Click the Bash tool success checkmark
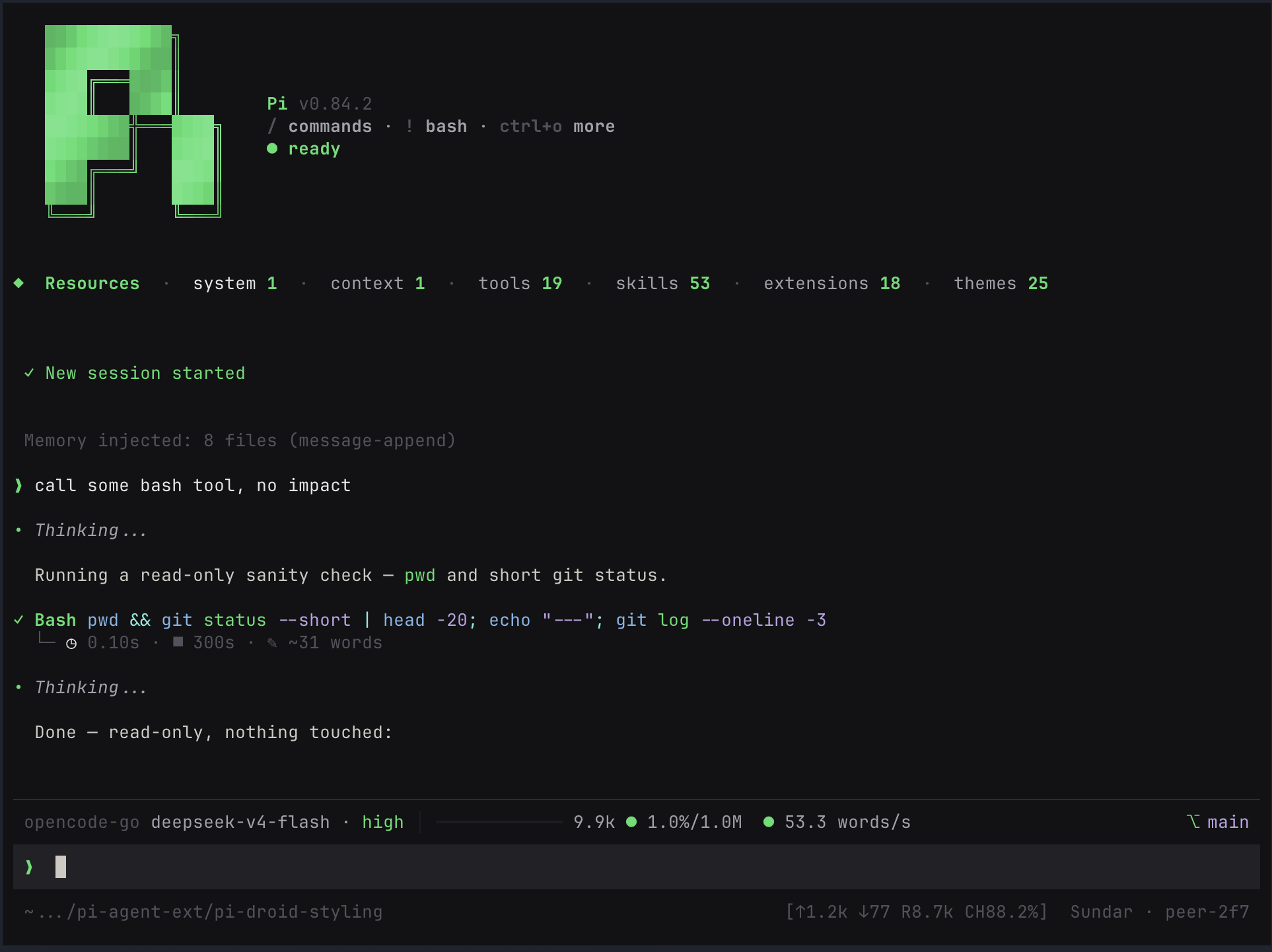The height and width of the screenshot is (952, 1272). (18, 620)
